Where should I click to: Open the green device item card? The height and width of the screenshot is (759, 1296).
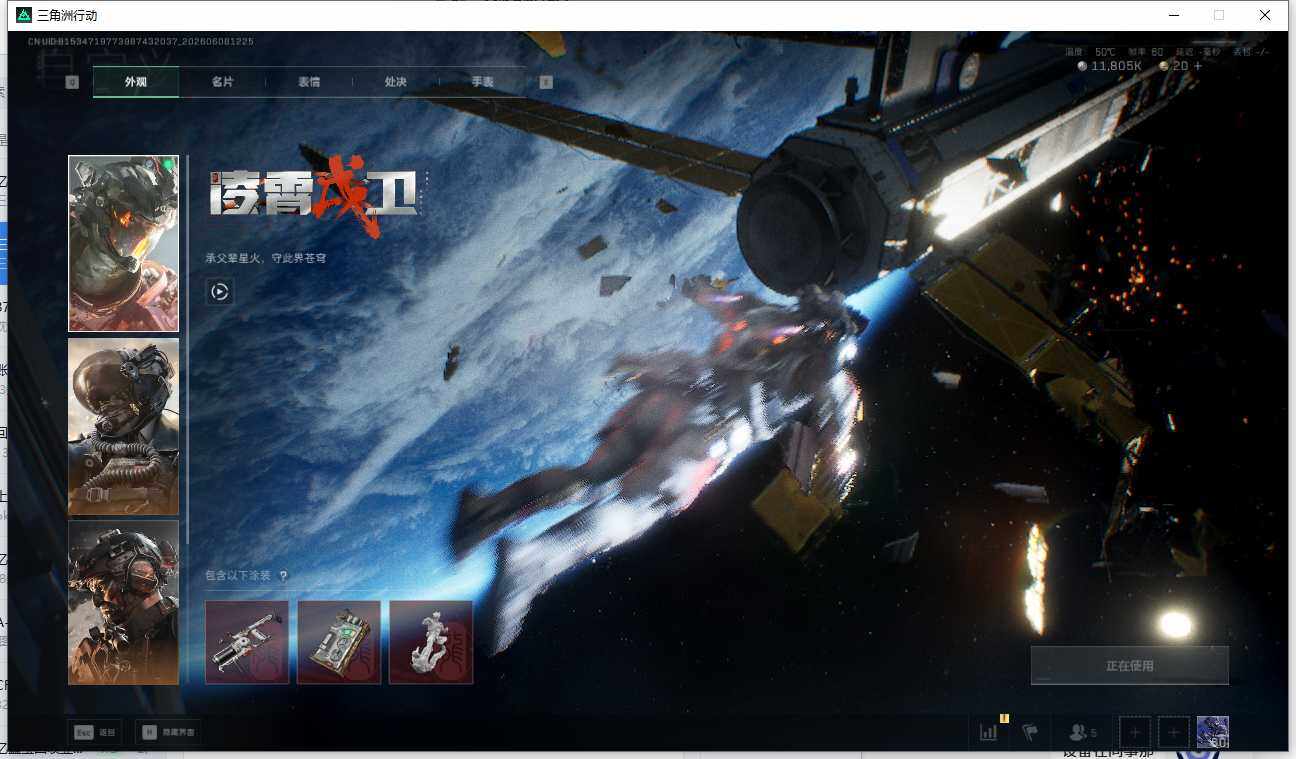339,642
